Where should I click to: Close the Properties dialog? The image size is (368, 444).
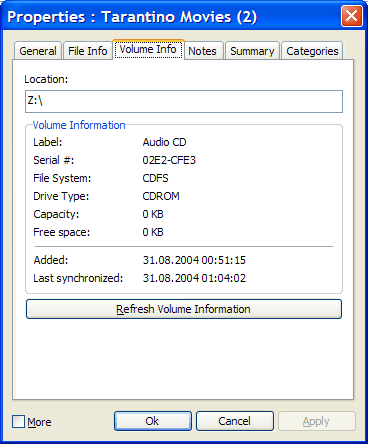pyautogui.click(x=352, y=16)
